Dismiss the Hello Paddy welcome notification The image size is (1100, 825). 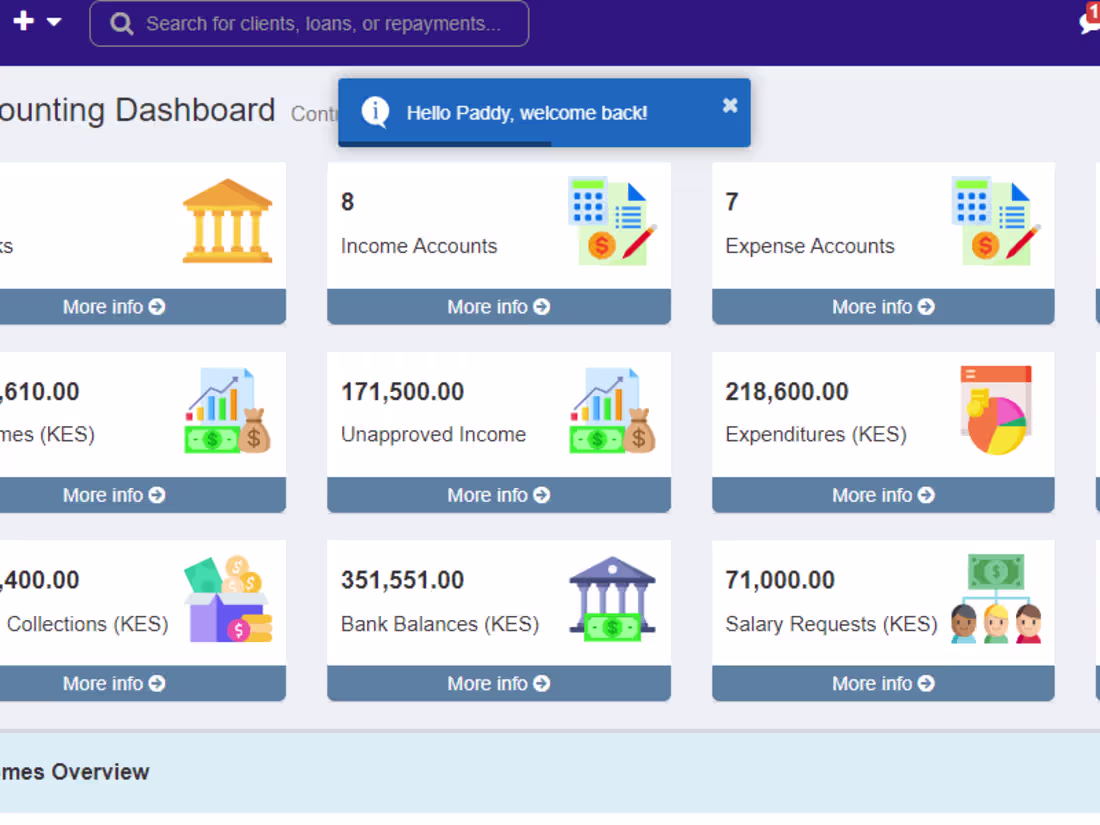(729, 104)
